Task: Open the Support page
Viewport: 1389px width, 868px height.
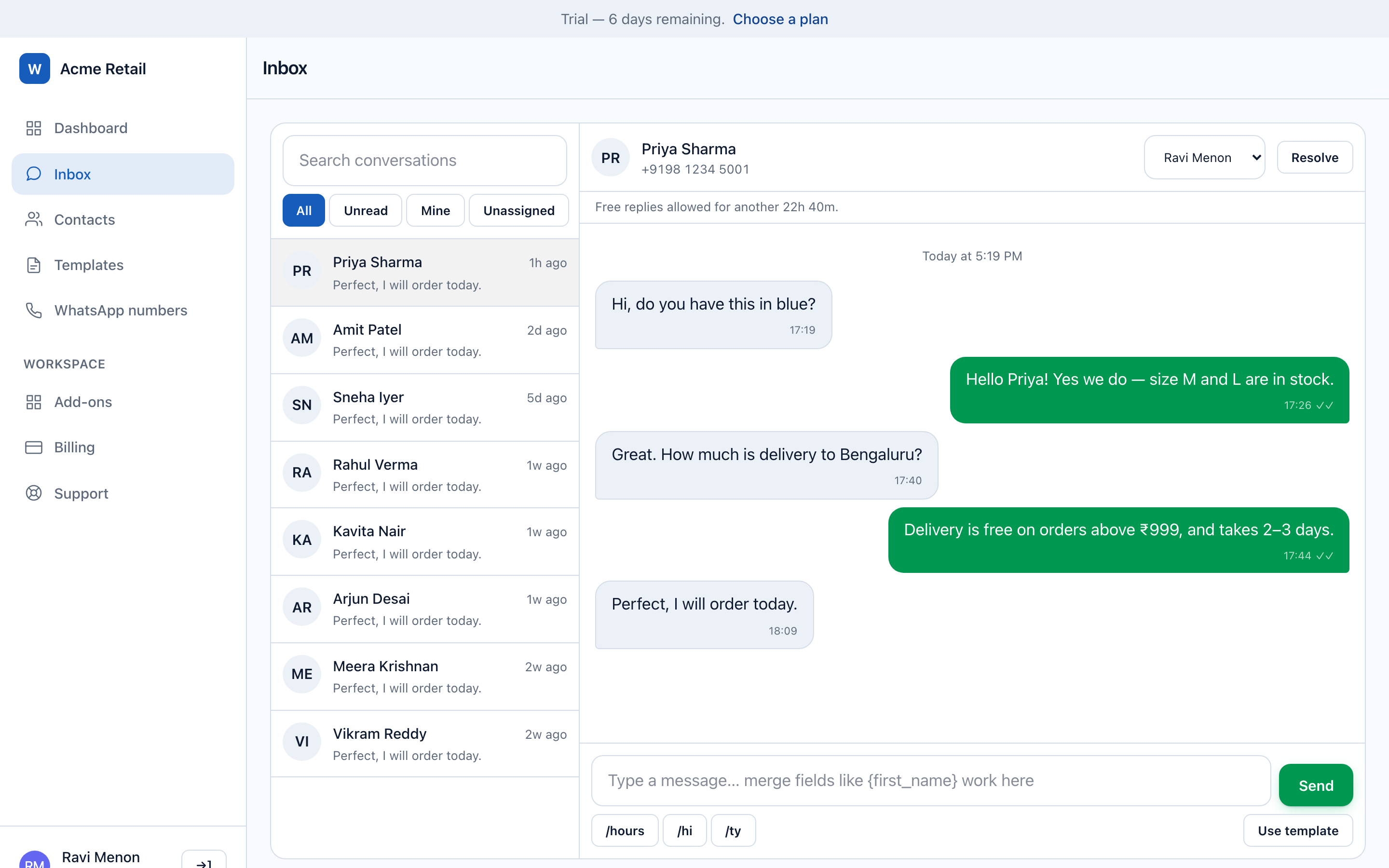Action: tap(123, 493)
